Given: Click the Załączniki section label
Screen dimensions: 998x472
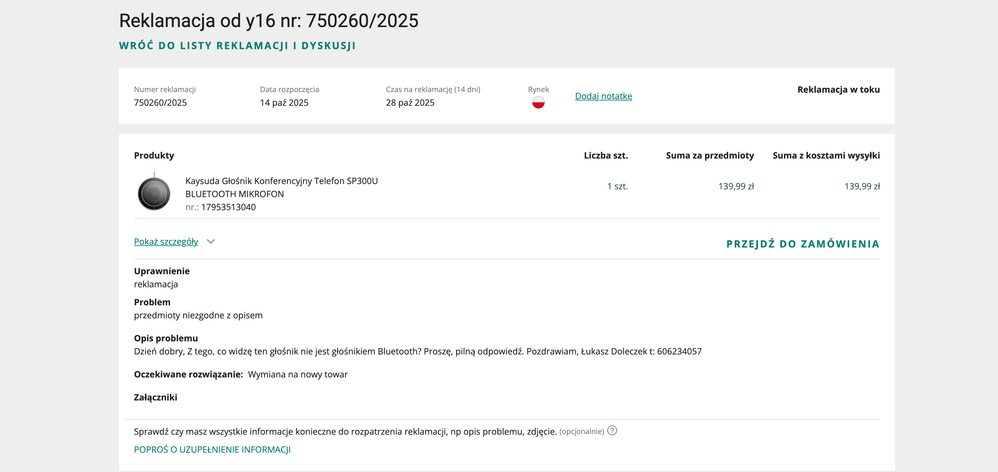Looking at the screenshot, I should coord(155,397).
